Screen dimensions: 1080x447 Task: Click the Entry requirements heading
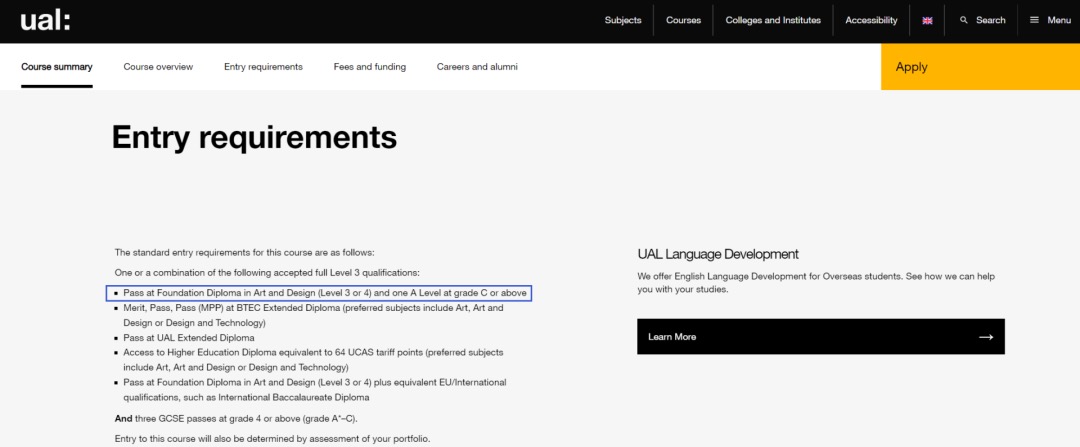coord(254,137)
